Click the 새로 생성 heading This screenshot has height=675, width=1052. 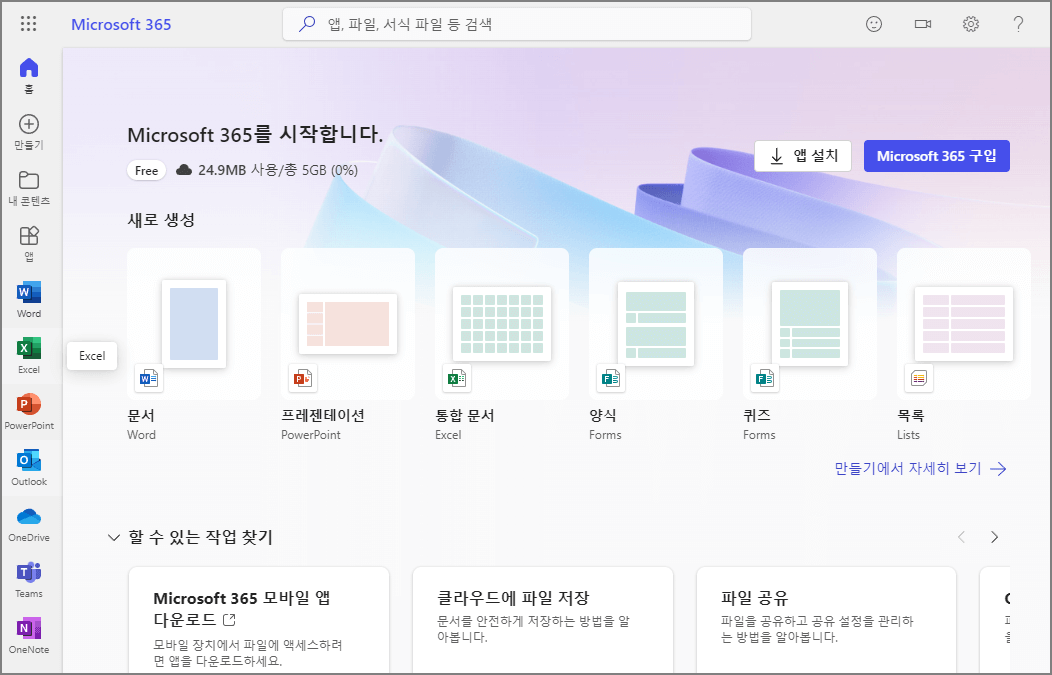click(161, 220)
